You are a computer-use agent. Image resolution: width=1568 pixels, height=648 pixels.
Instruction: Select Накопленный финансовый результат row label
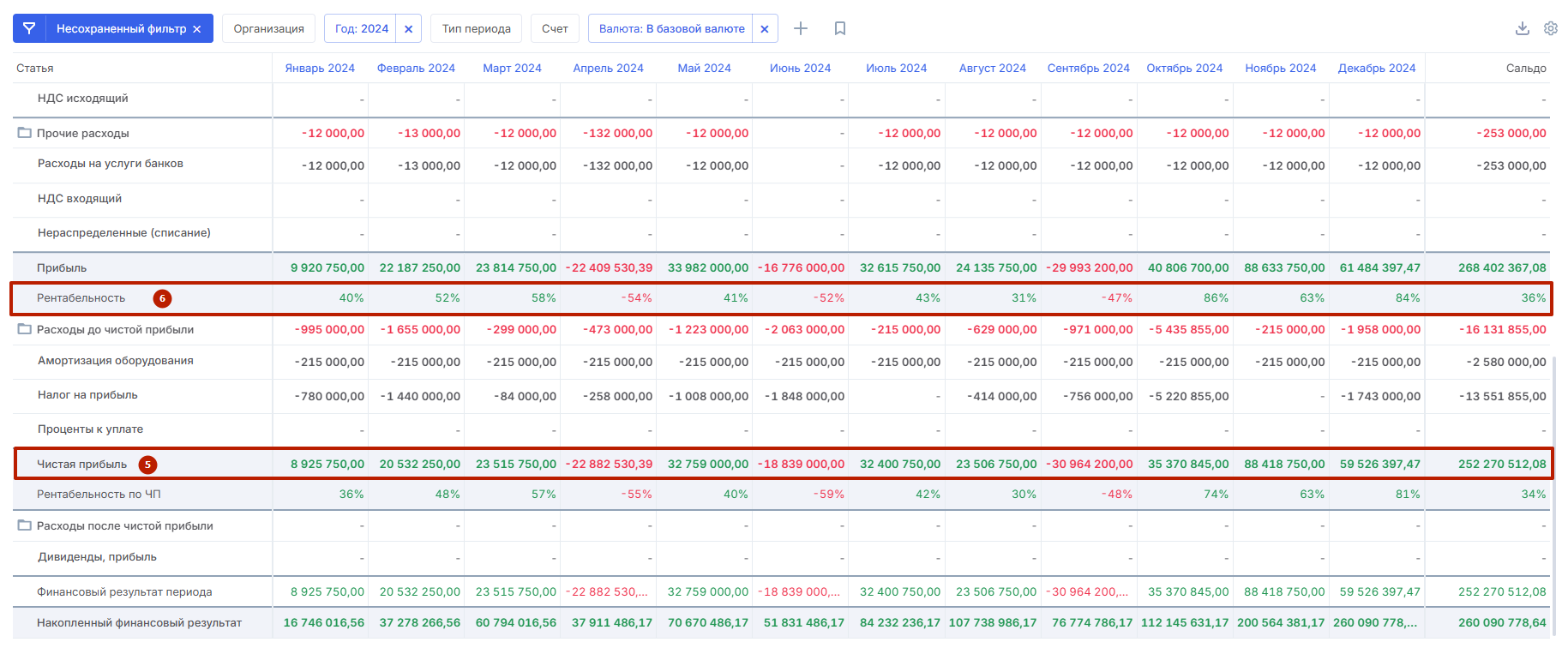pyautogui.click(x=139, y=623)
